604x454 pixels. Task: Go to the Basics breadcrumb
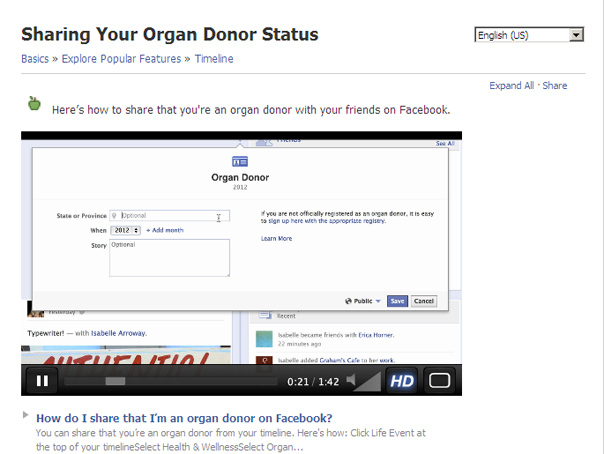(35, 59)
